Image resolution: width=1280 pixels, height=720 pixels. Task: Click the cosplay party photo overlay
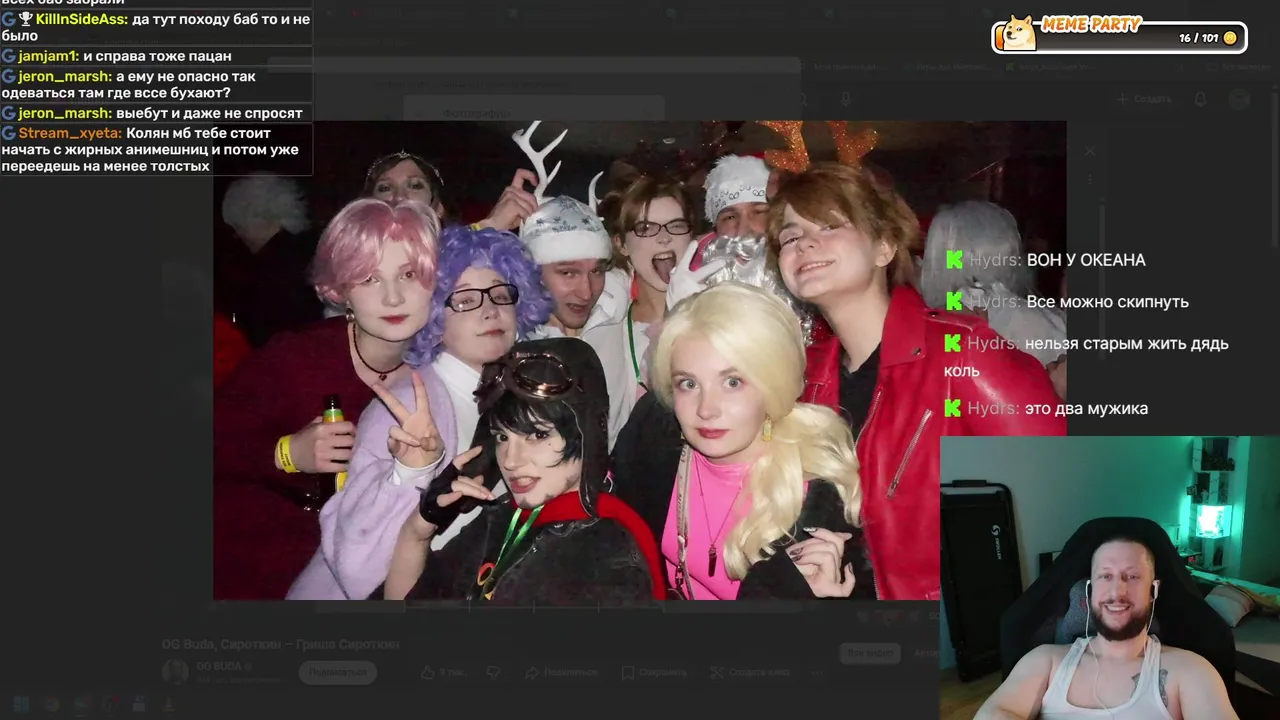point(639,360)
